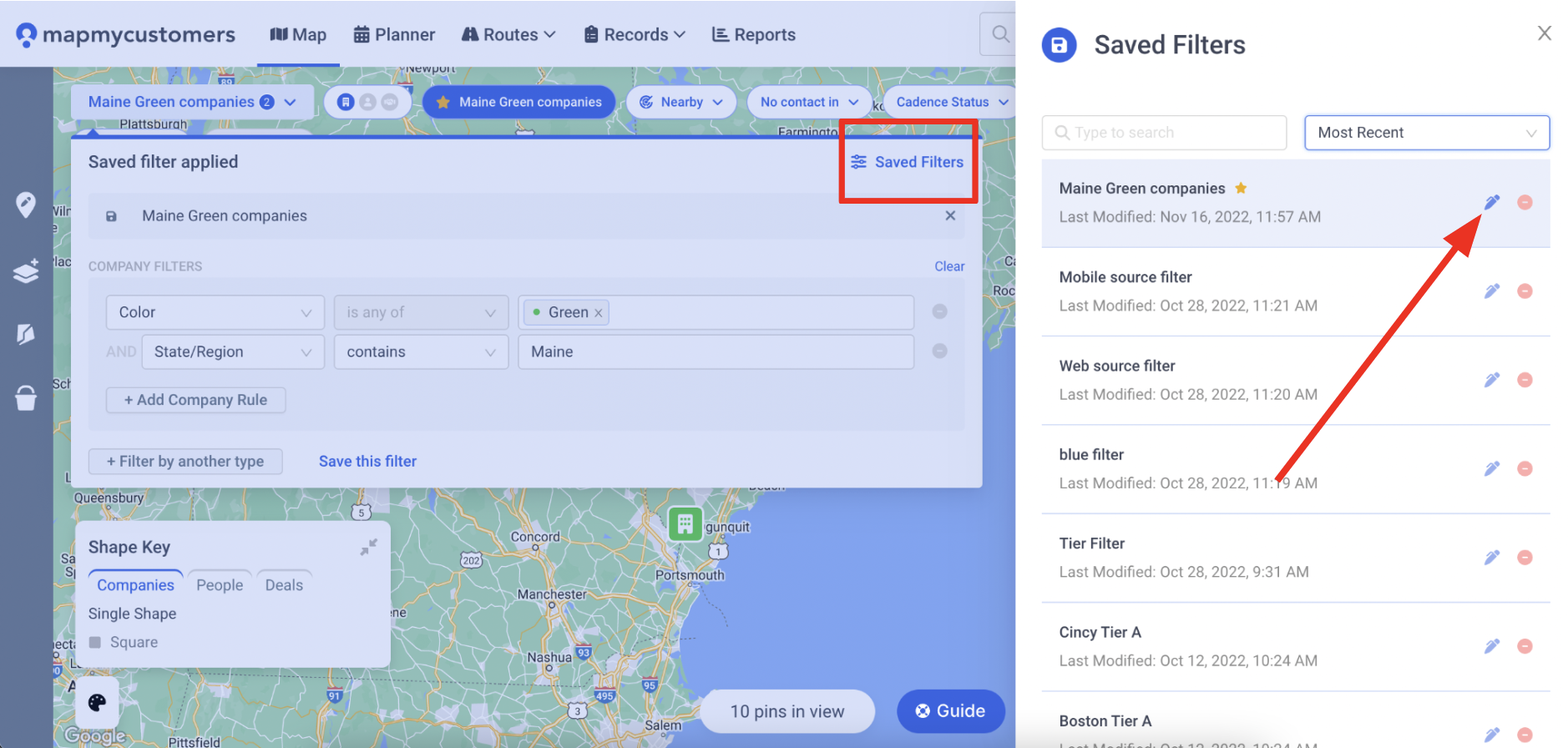Toggle the people entity type icon
Viewport: 1568px width, 748px height.
click(x=367, y=102)
